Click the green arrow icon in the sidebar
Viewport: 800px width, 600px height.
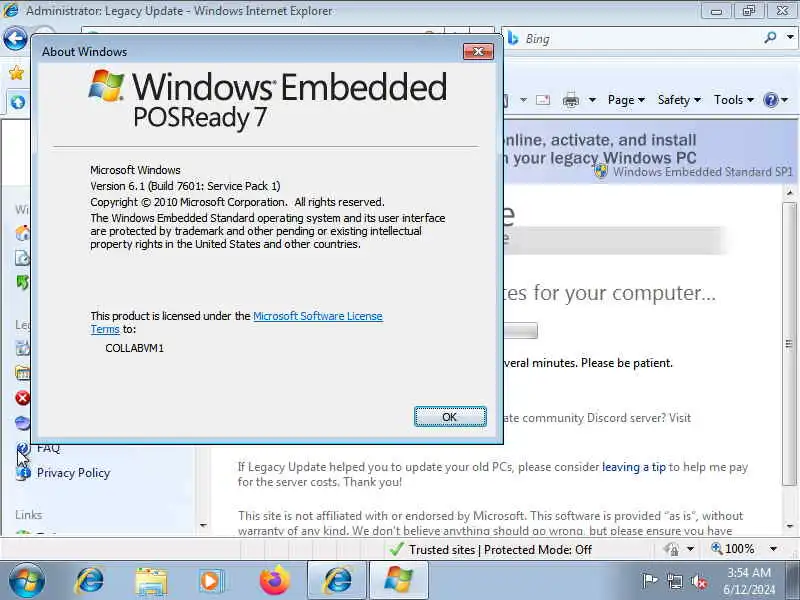(x=22, y=282)
